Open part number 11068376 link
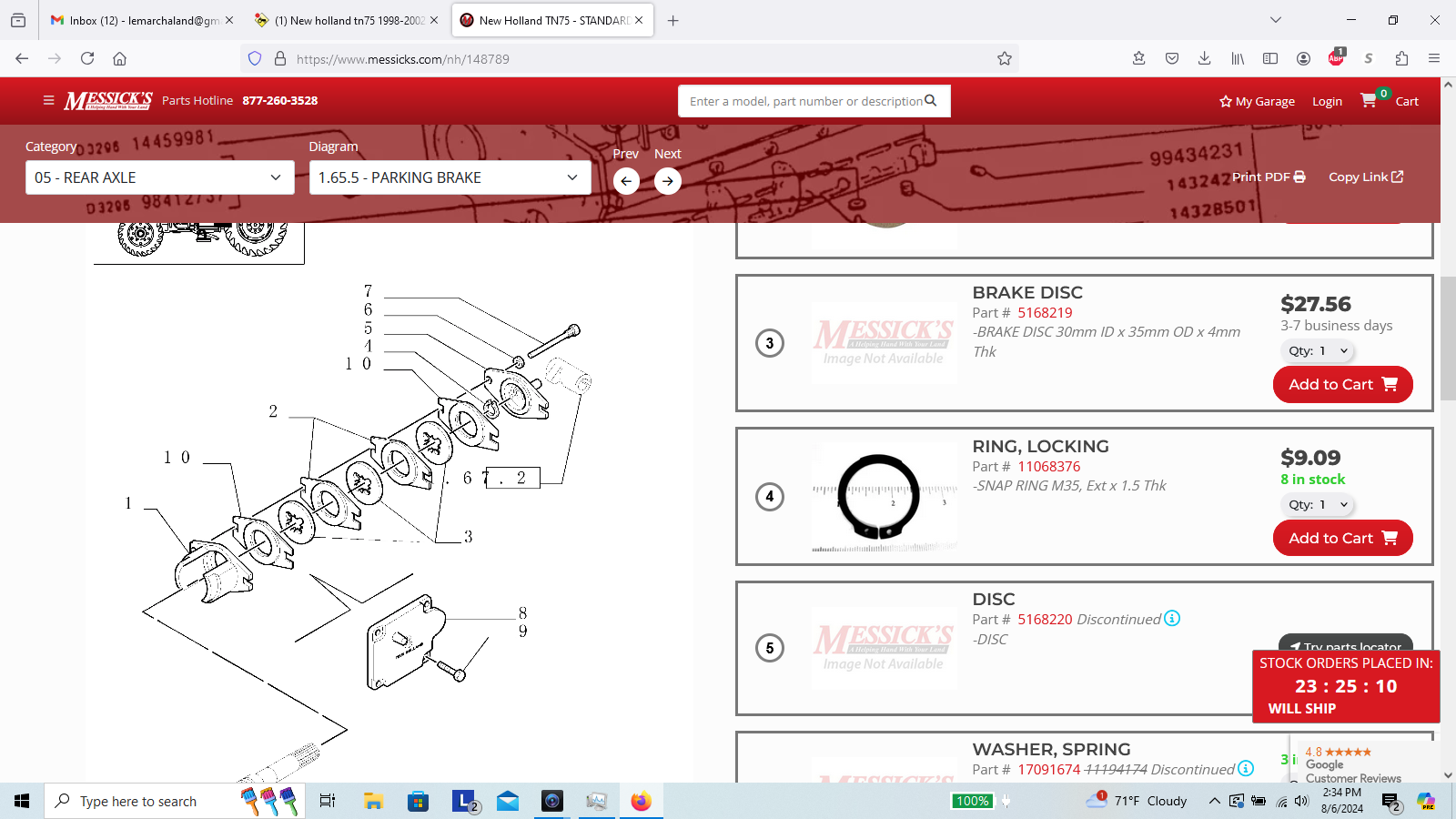The image size is (1456, 819). coord(1048,467)
